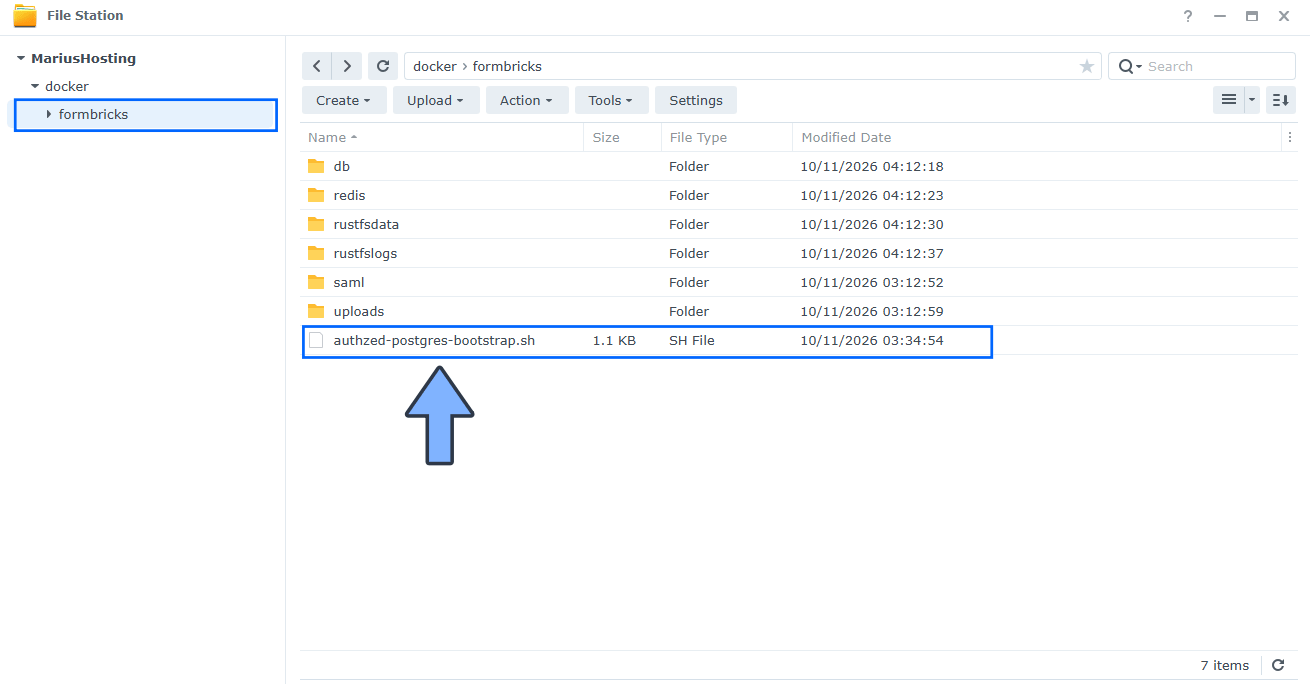Click the saml folder icon
This screenshot has width=1310, height=684.
pos(316,282)
